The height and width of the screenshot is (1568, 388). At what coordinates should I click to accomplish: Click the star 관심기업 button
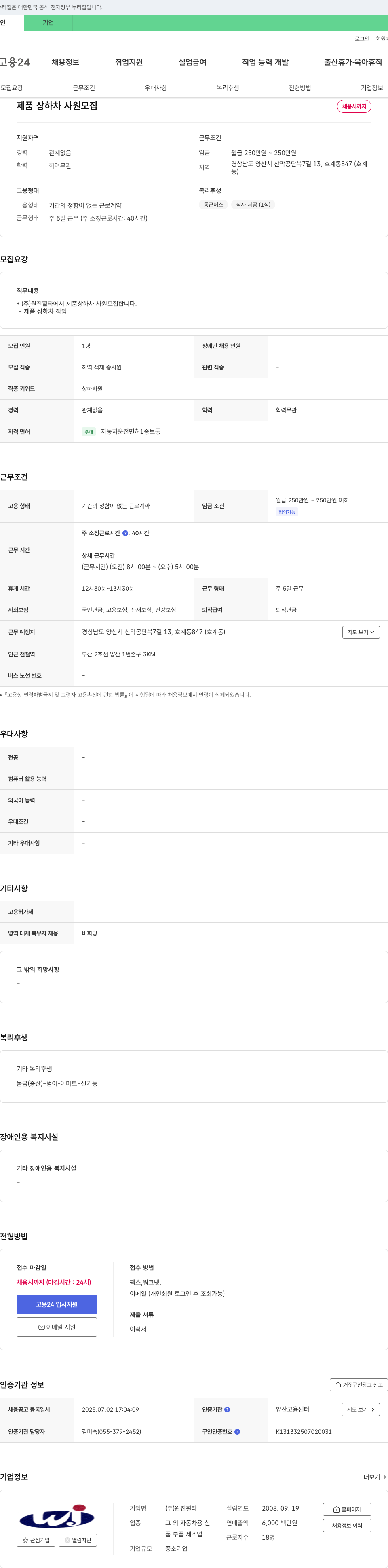[x=36, y=1540]
